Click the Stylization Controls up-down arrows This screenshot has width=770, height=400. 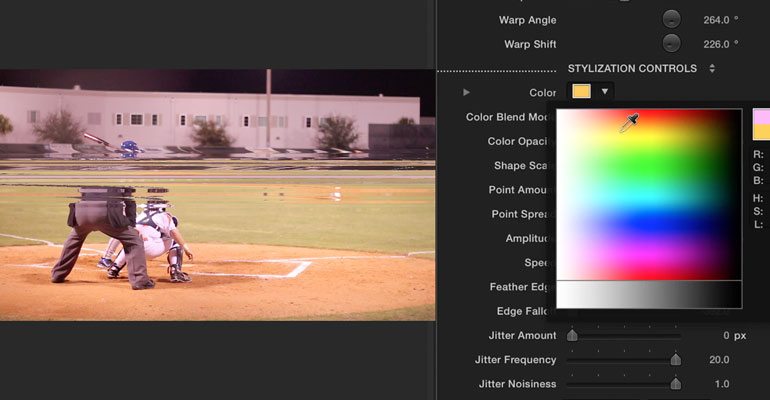click(x=712, y=69)
